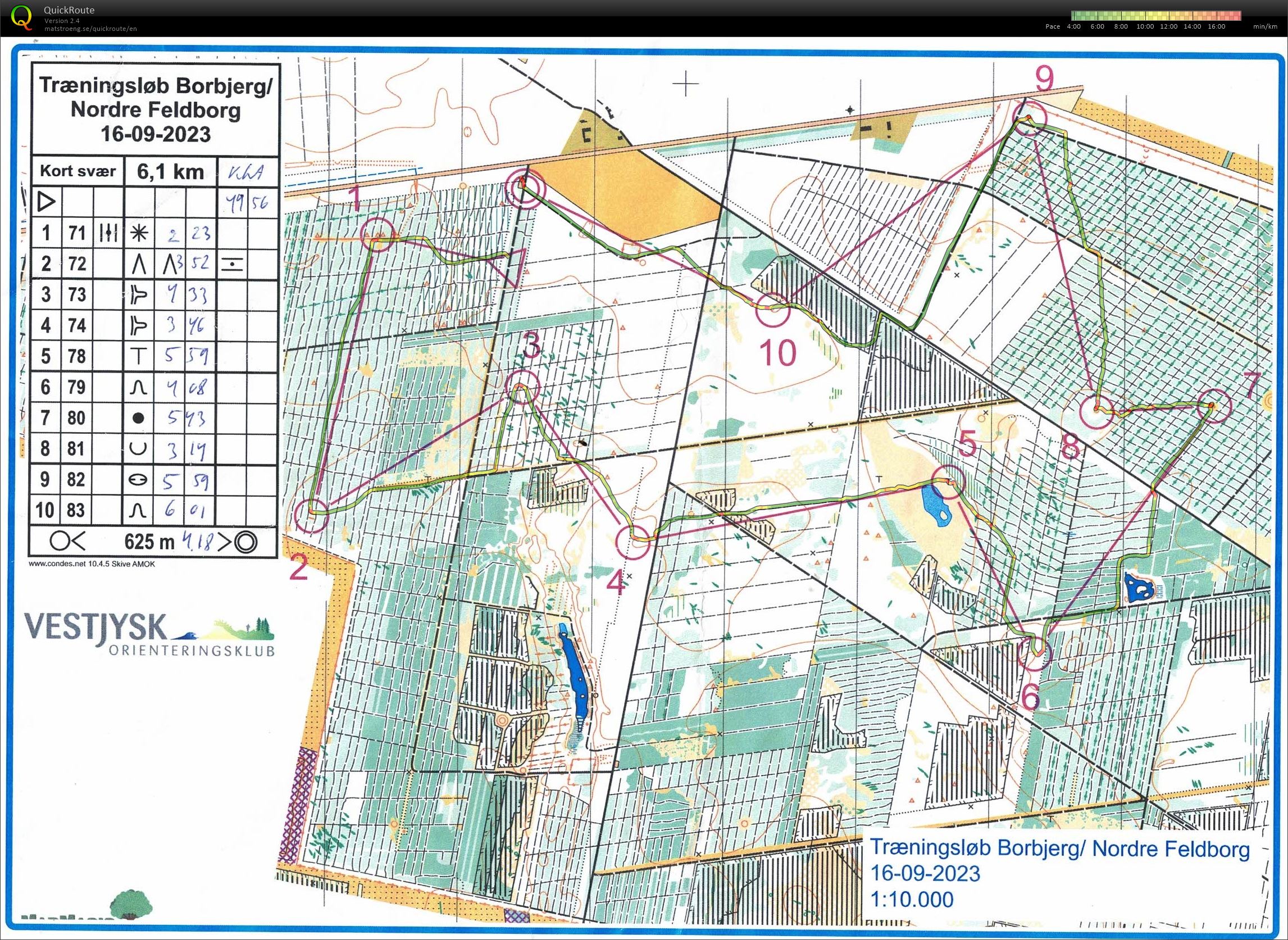Click control code 74 in the table
Viewport: 1288px width, 940px height.
click(77, 325)
